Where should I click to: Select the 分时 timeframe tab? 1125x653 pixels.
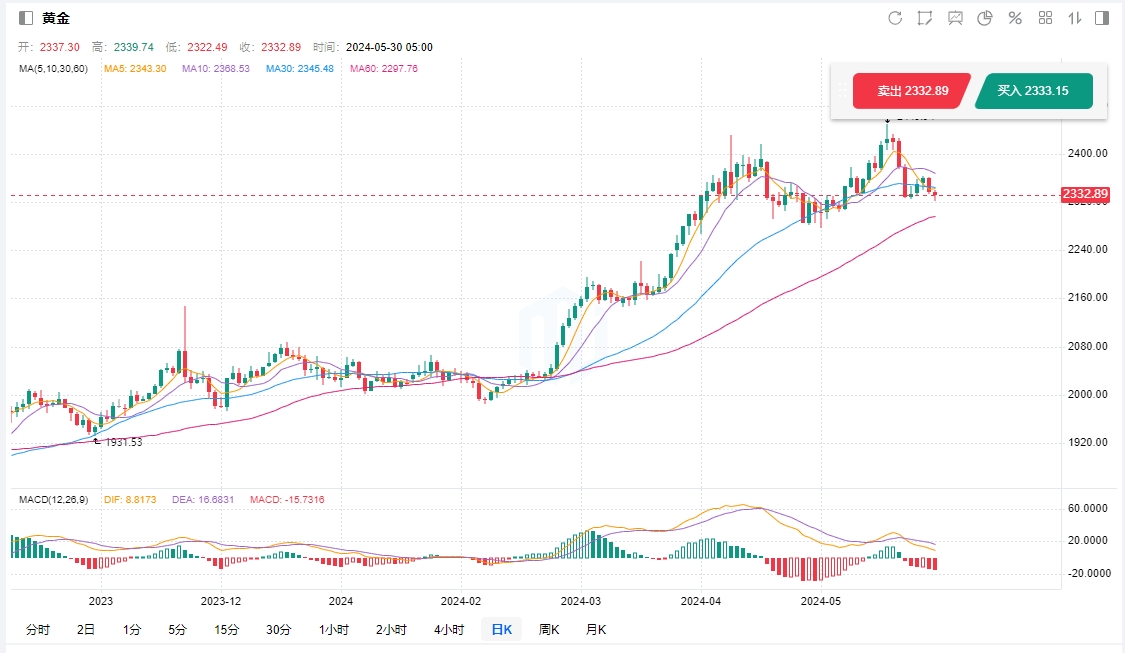tap(37, 629)
